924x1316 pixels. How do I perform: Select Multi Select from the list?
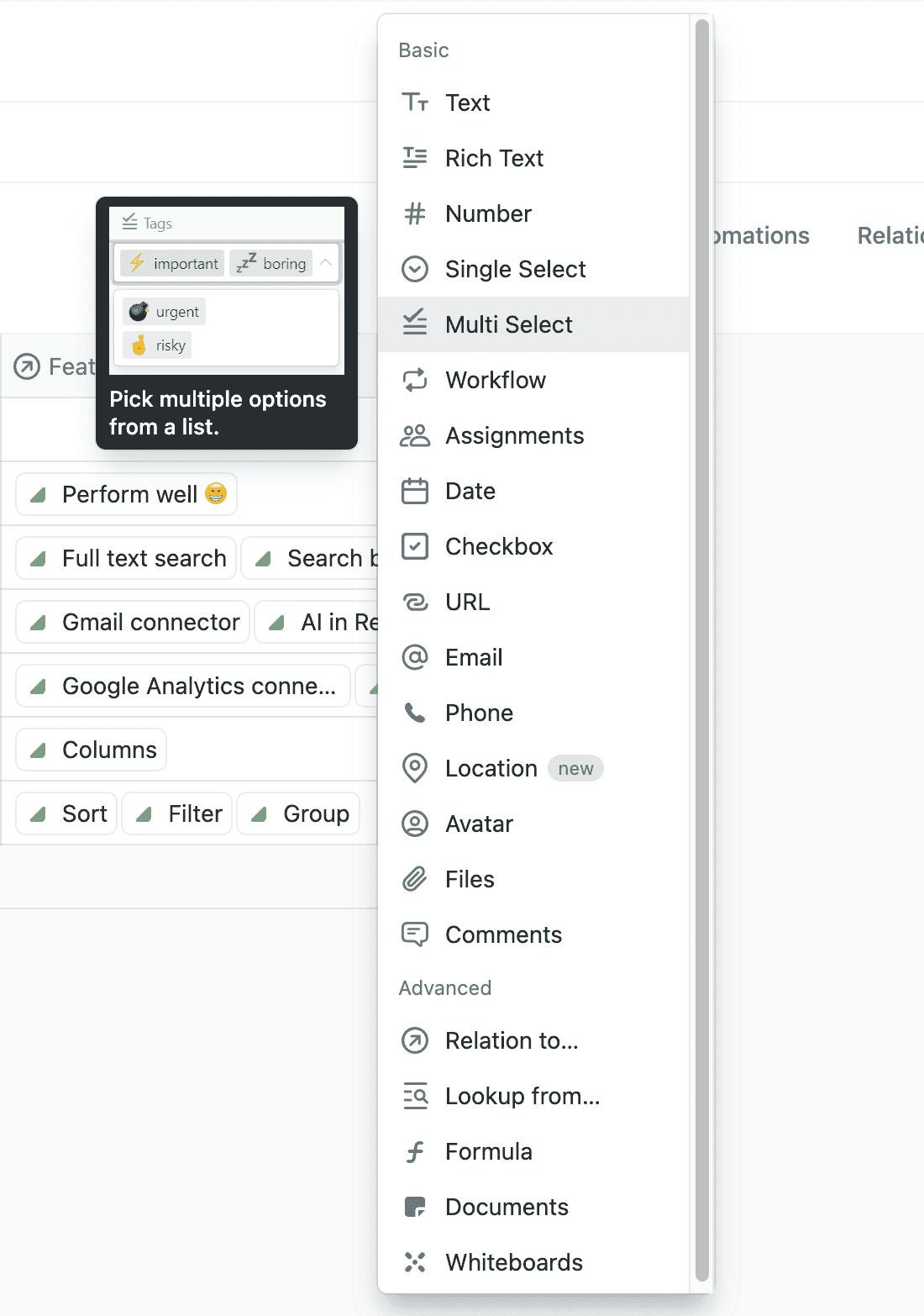pos(508,324)
